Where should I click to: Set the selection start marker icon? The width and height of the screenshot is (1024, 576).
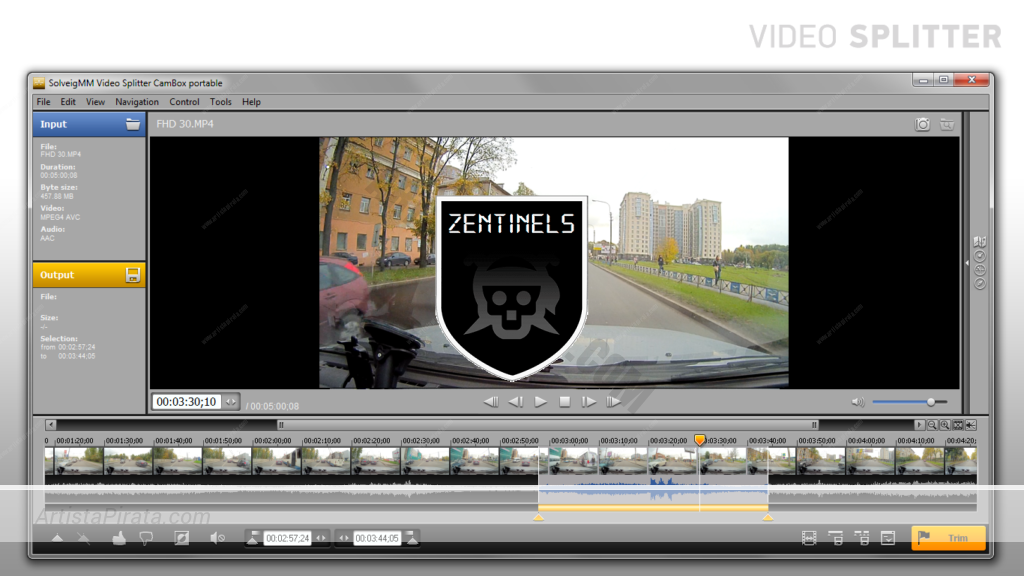[x=253, y=538]
